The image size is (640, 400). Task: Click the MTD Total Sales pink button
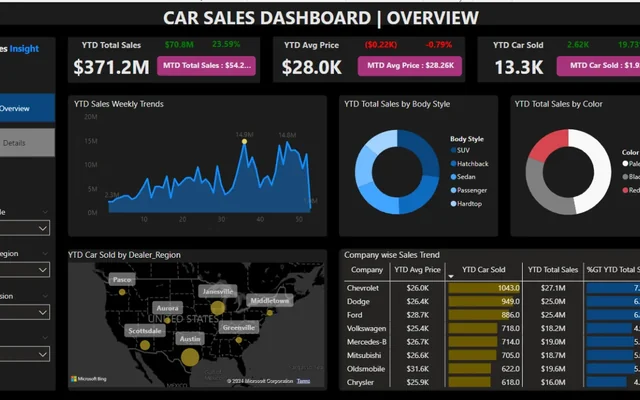[x=207, y=66]
